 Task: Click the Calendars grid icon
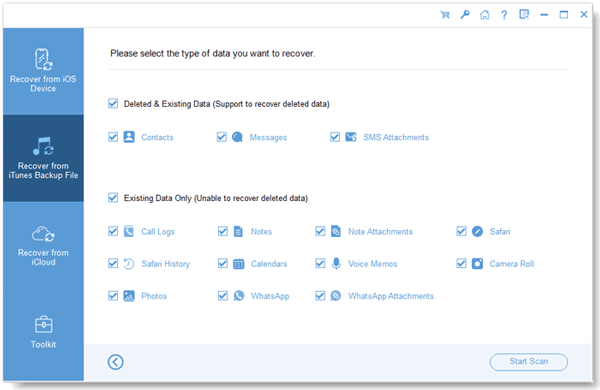click(x=239, y=264)
